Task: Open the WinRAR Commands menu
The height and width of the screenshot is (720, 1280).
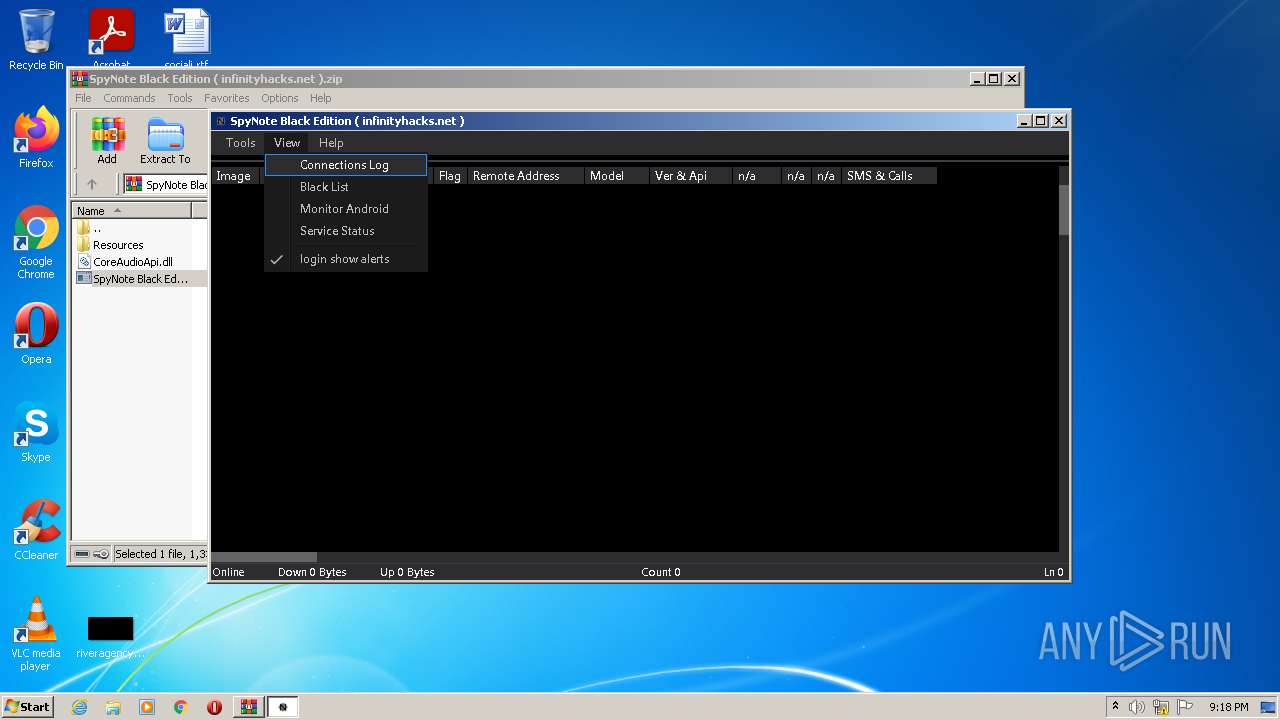Action: tap(129, 98)
